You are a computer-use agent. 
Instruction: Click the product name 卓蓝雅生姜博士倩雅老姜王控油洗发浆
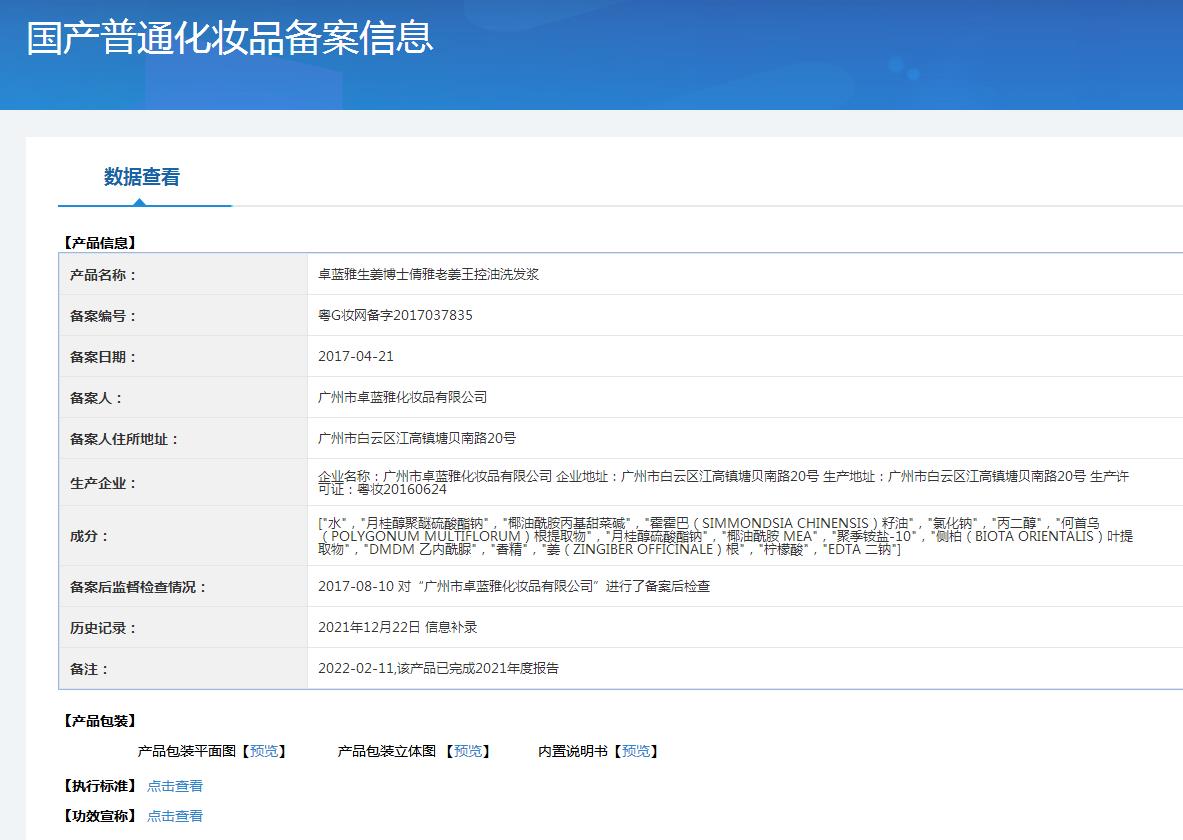[428, 274]
